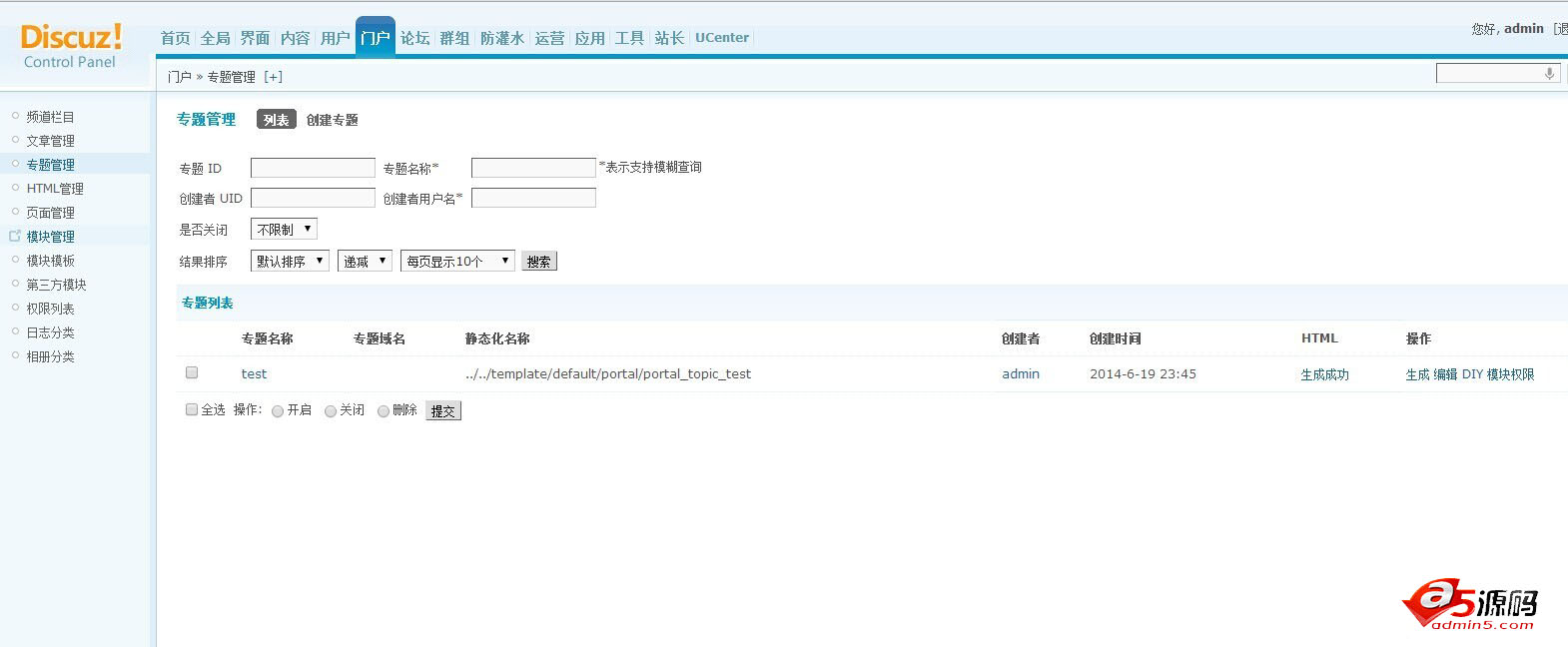1568x647 pixels.
Task: Open 界面 in top navigation
Action: click(x=255, y=38)
